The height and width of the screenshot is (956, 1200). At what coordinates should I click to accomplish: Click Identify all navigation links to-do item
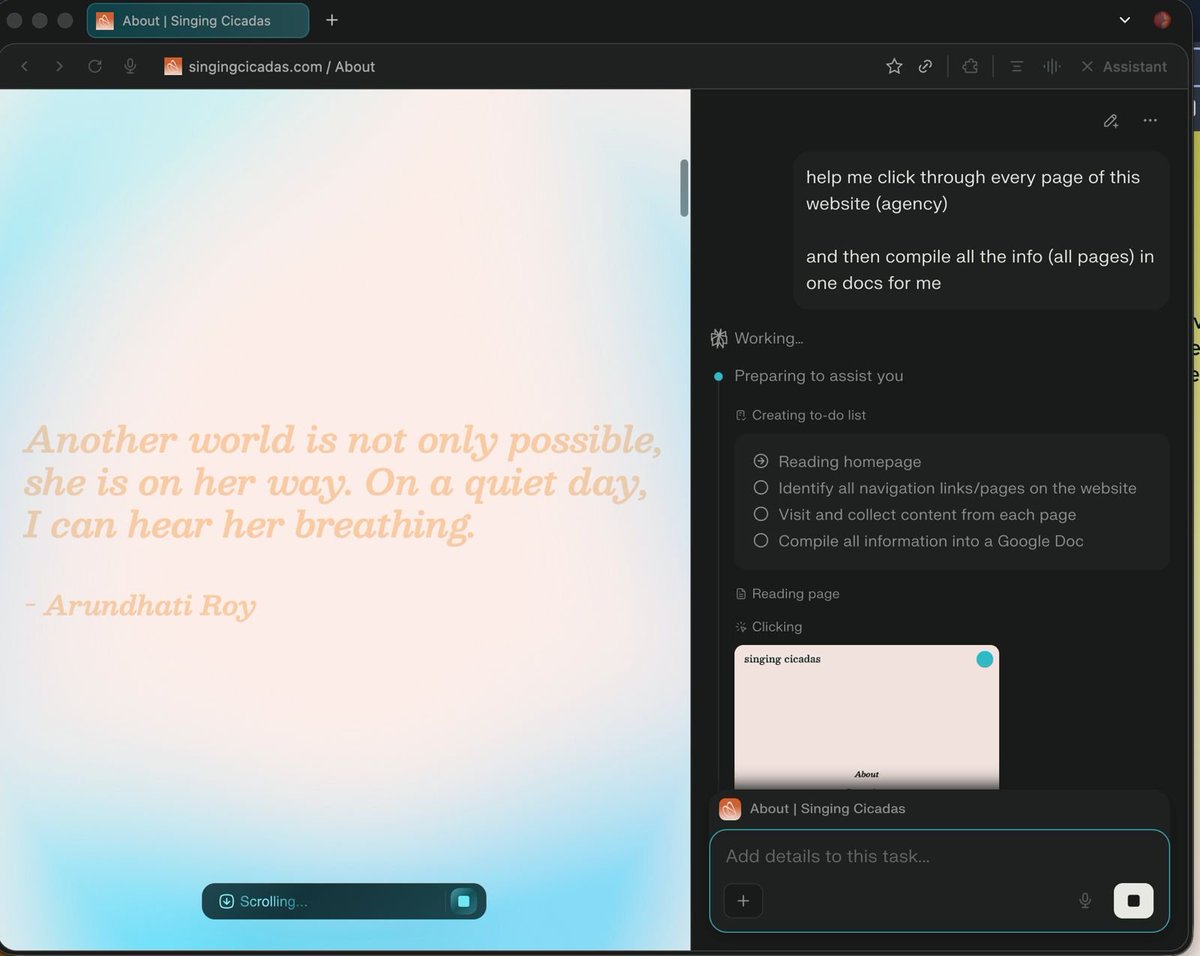944,488
